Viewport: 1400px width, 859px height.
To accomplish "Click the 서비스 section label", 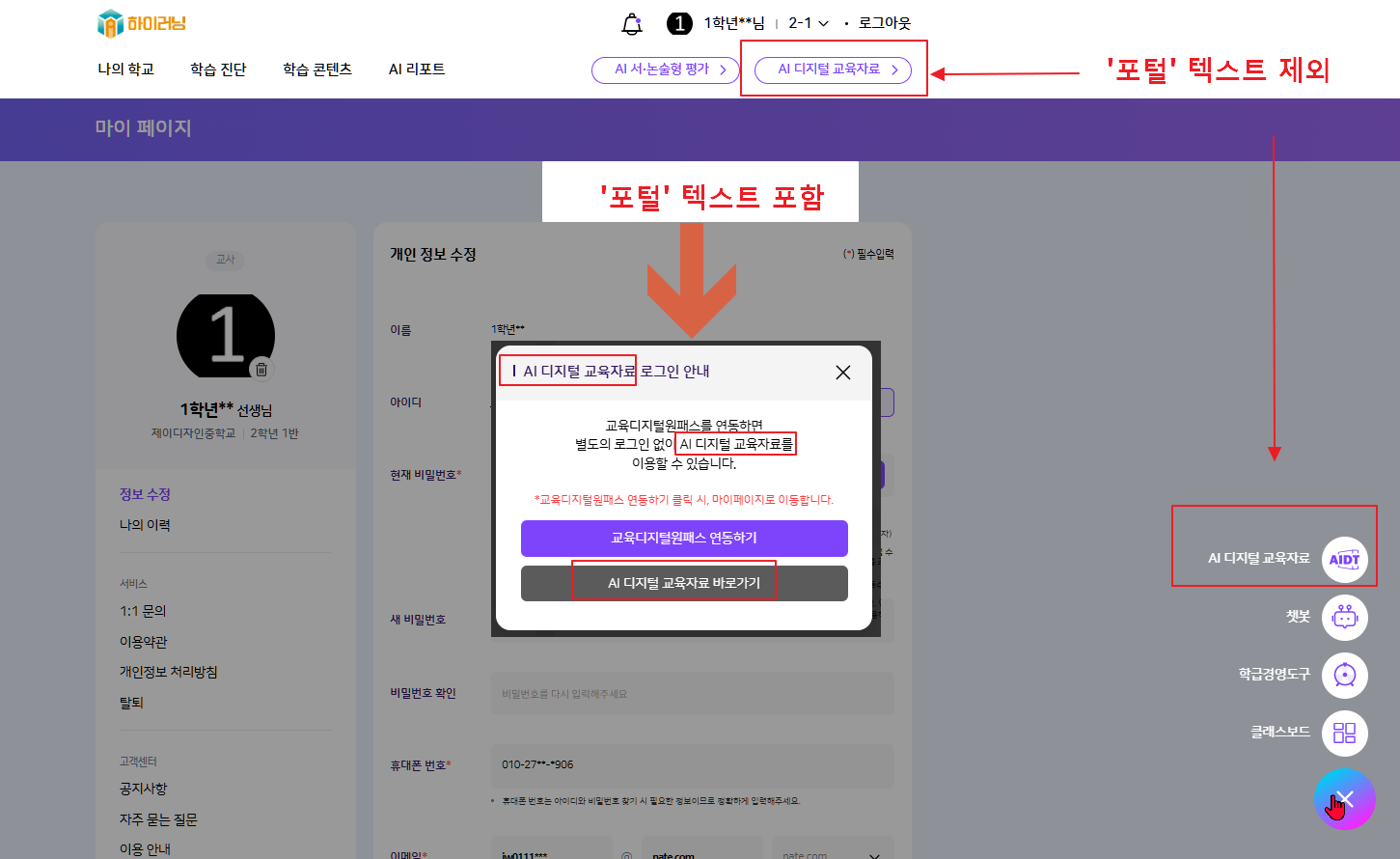I will [133, 584].
